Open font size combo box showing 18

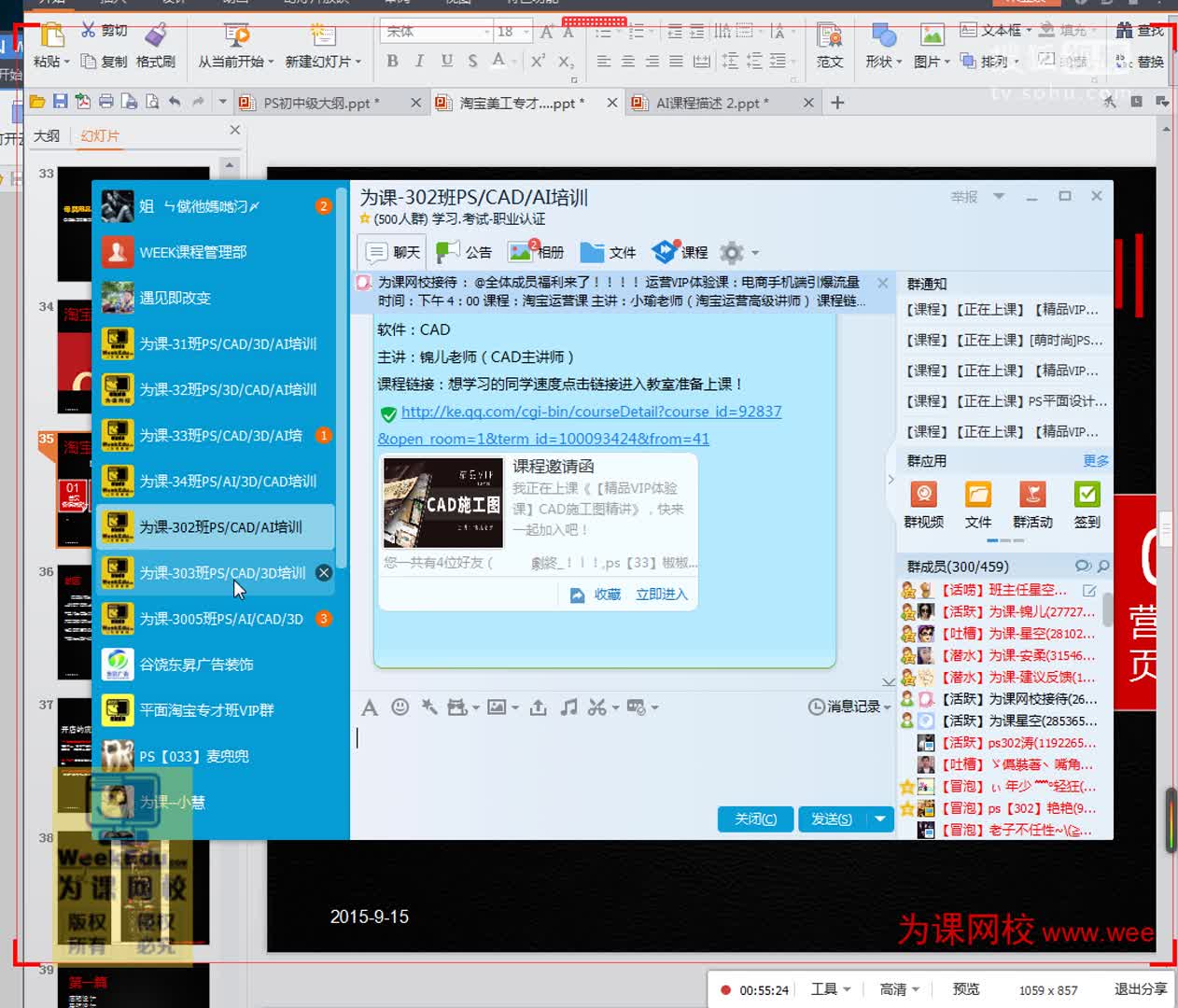[513, 32]
